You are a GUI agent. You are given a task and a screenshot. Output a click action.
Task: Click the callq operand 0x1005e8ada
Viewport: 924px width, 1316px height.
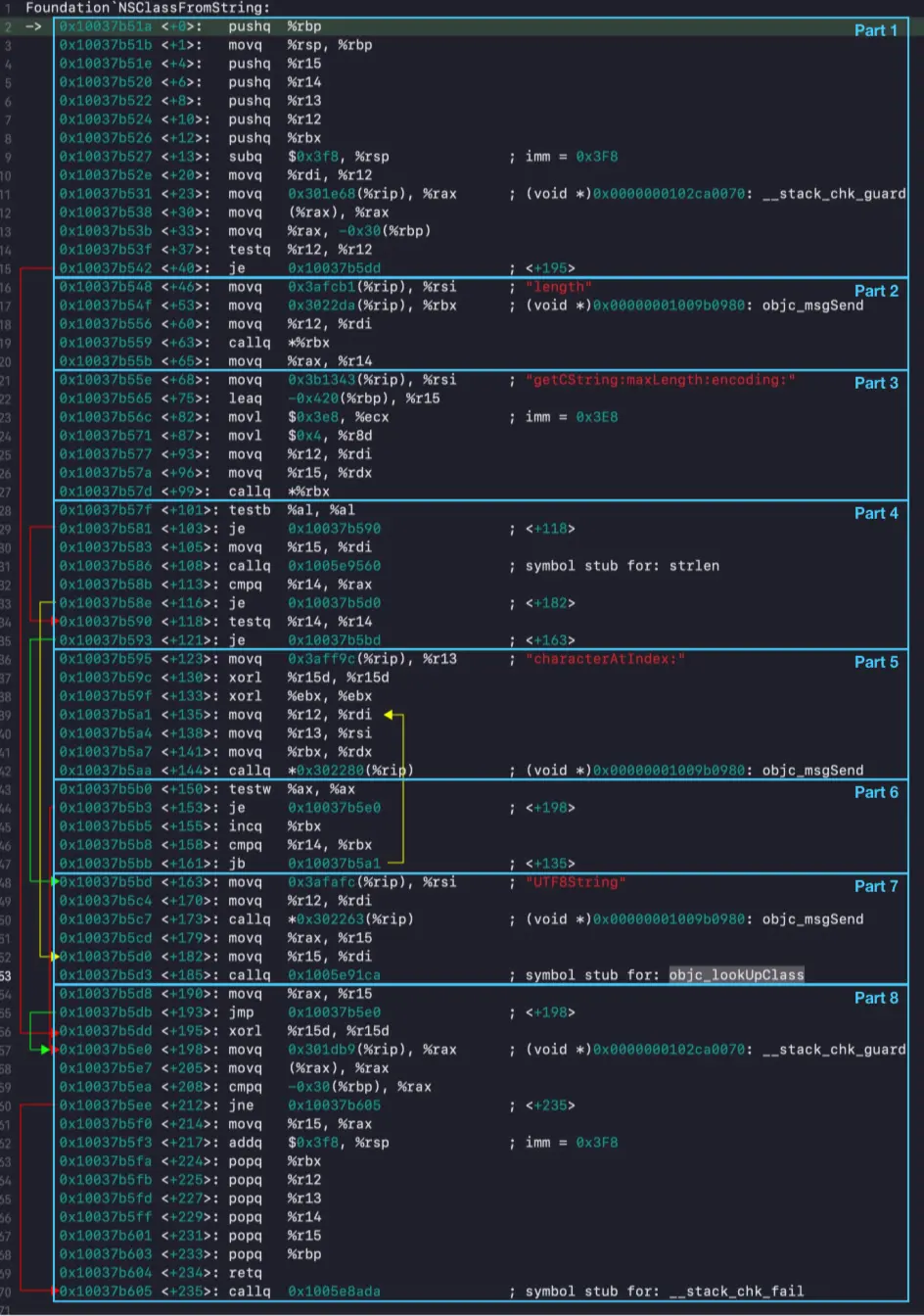(334, 1292)
